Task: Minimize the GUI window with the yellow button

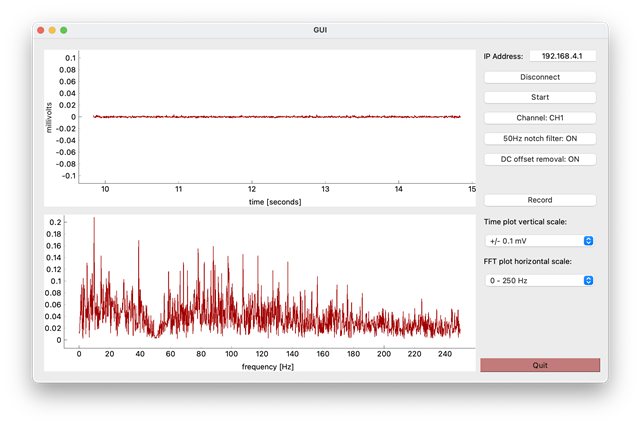Action: pos(52,30)
